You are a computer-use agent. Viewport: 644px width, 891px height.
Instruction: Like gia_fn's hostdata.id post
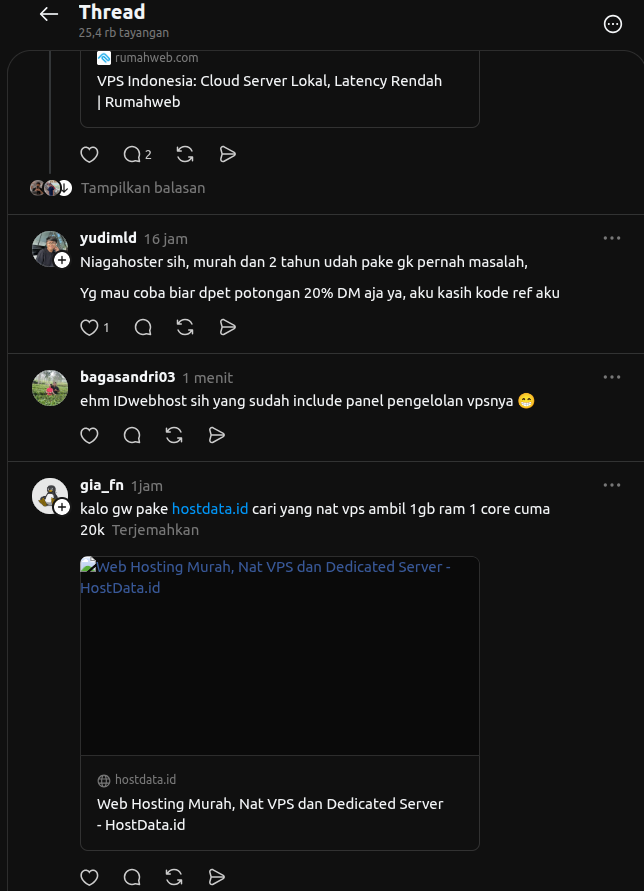tap(89, 877)
